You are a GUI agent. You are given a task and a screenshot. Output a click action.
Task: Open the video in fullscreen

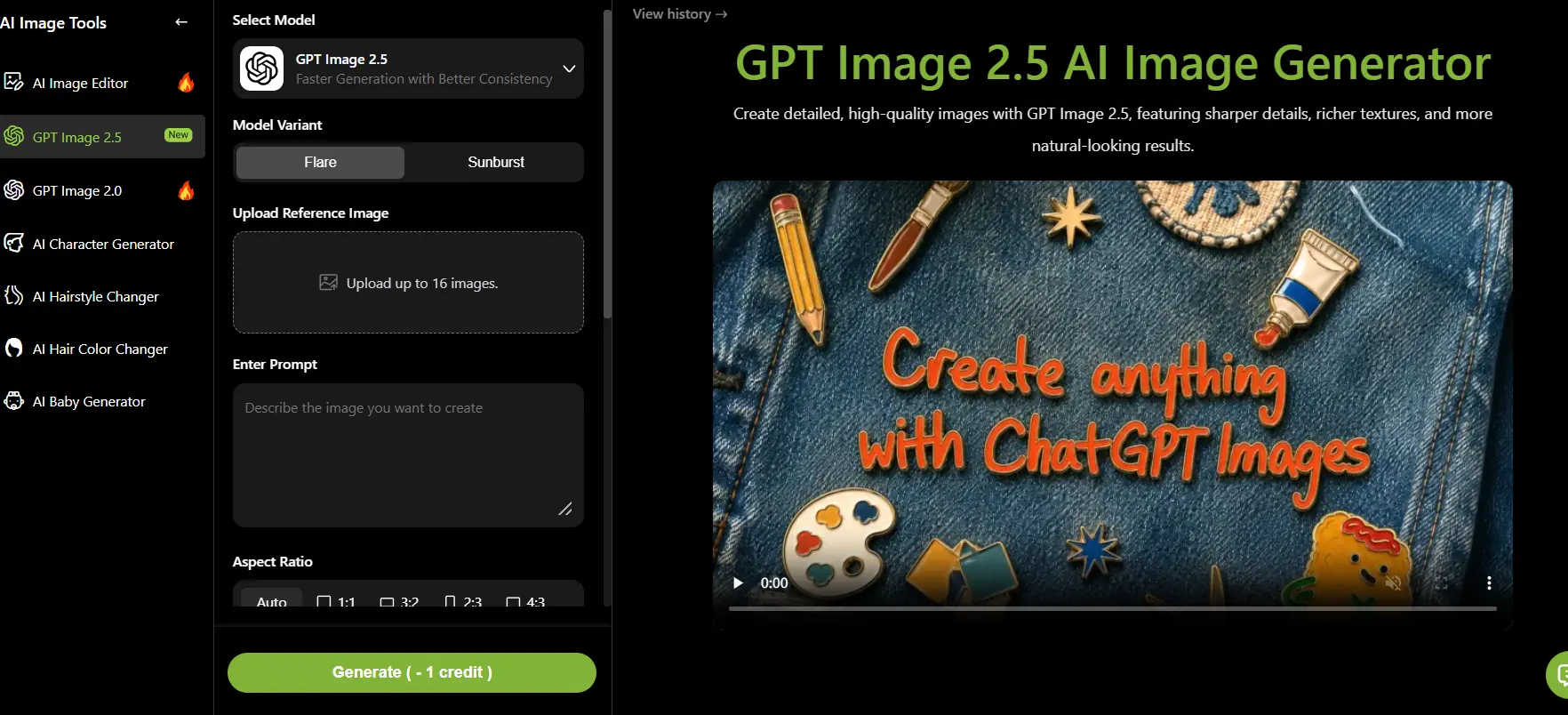[1441, 583]
